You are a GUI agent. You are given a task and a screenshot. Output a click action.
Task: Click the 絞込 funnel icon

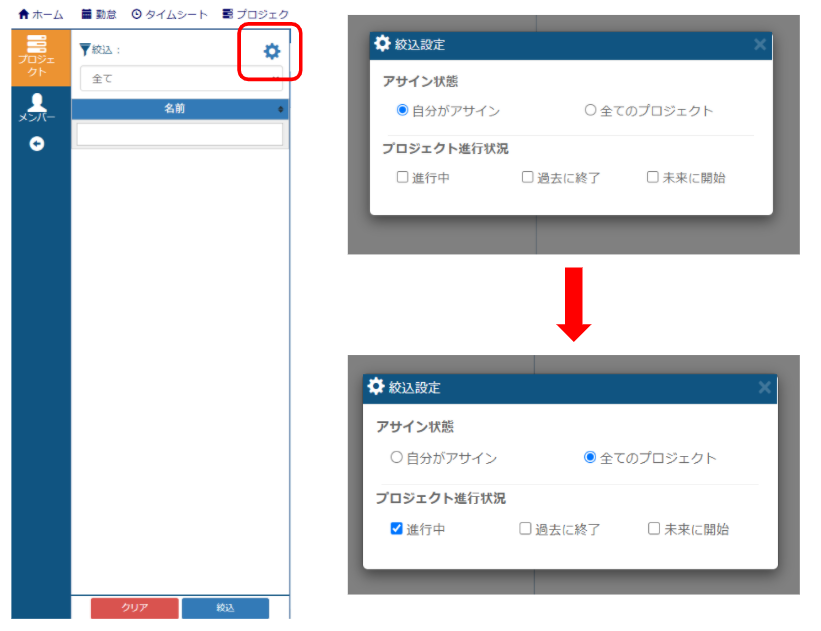(x=84, y=50)
